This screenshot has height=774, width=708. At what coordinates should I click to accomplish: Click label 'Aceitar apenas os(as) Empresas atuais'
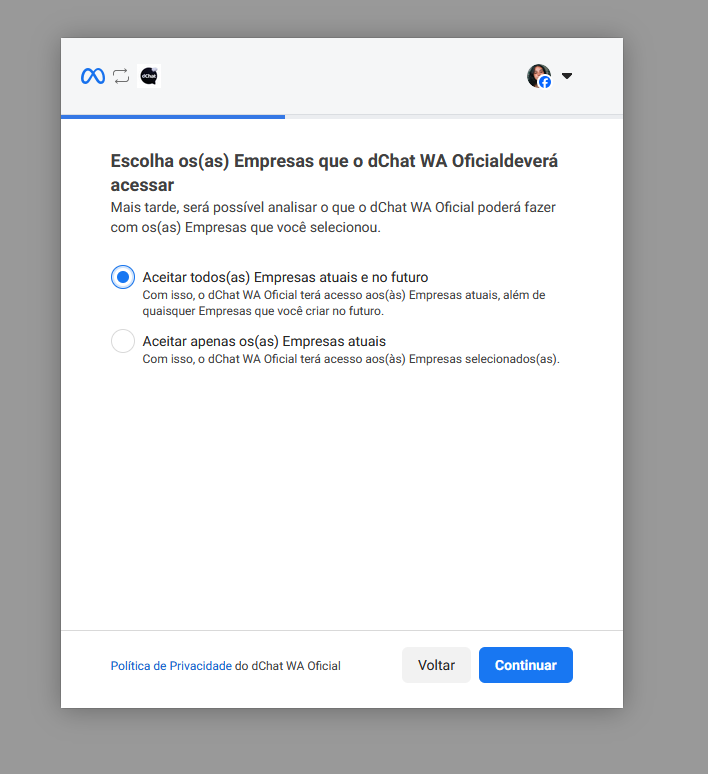[264, 341]
